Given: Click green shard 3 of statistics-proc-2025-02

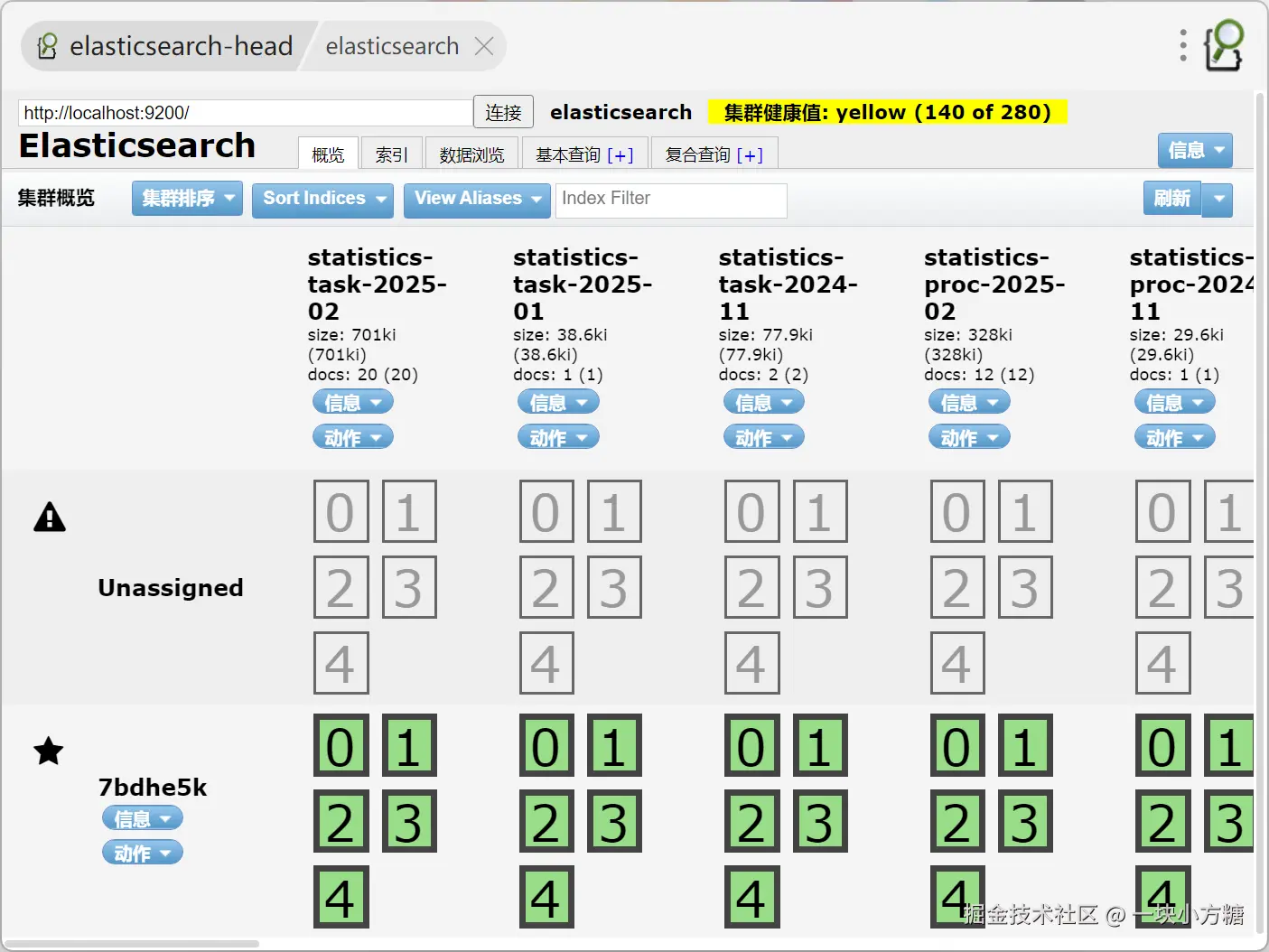Looking at the screenshot, I should [x=1025, y=821].
